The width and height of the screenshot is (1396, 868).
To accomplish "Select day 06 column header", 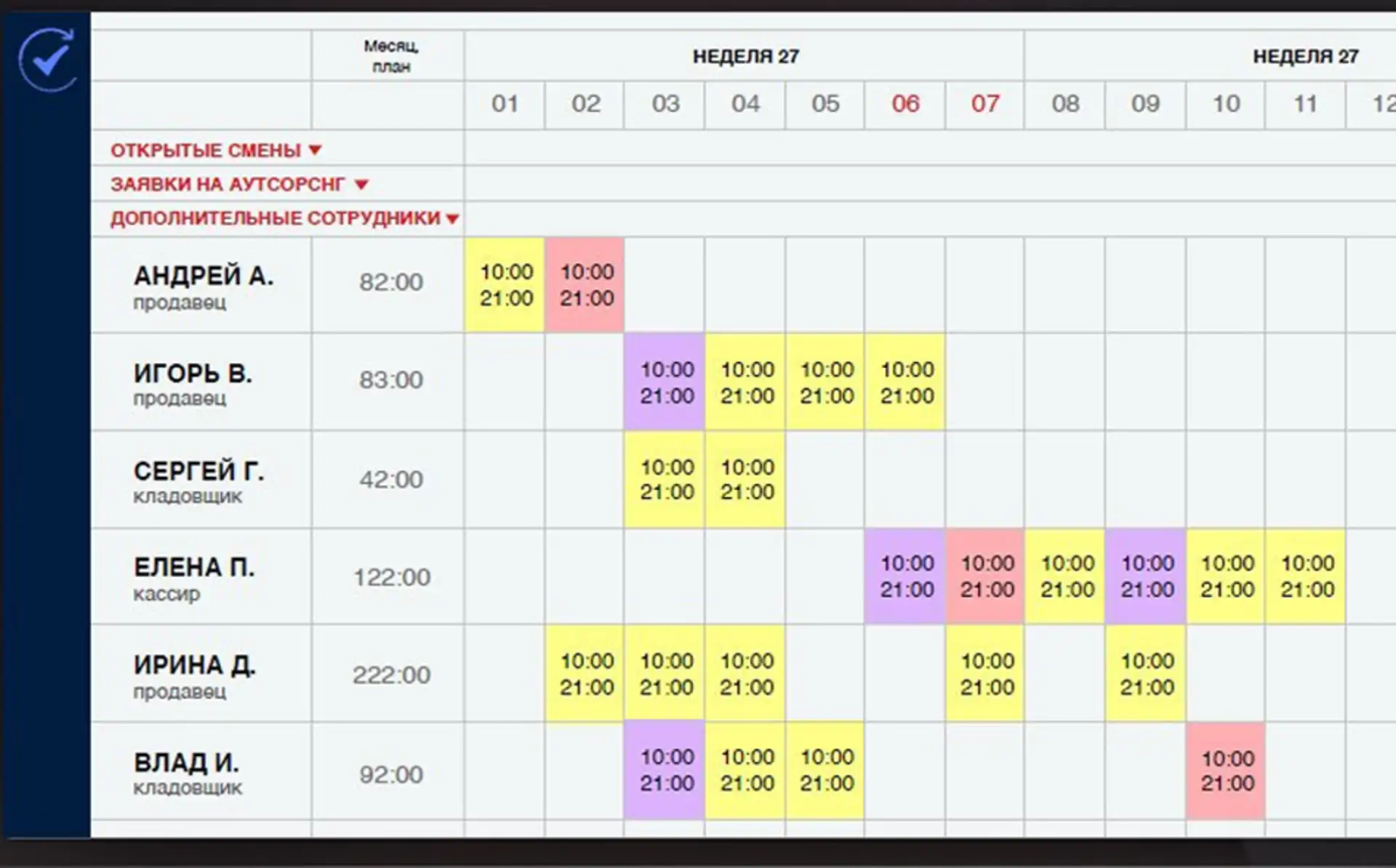I will click(x=905, y=104).
